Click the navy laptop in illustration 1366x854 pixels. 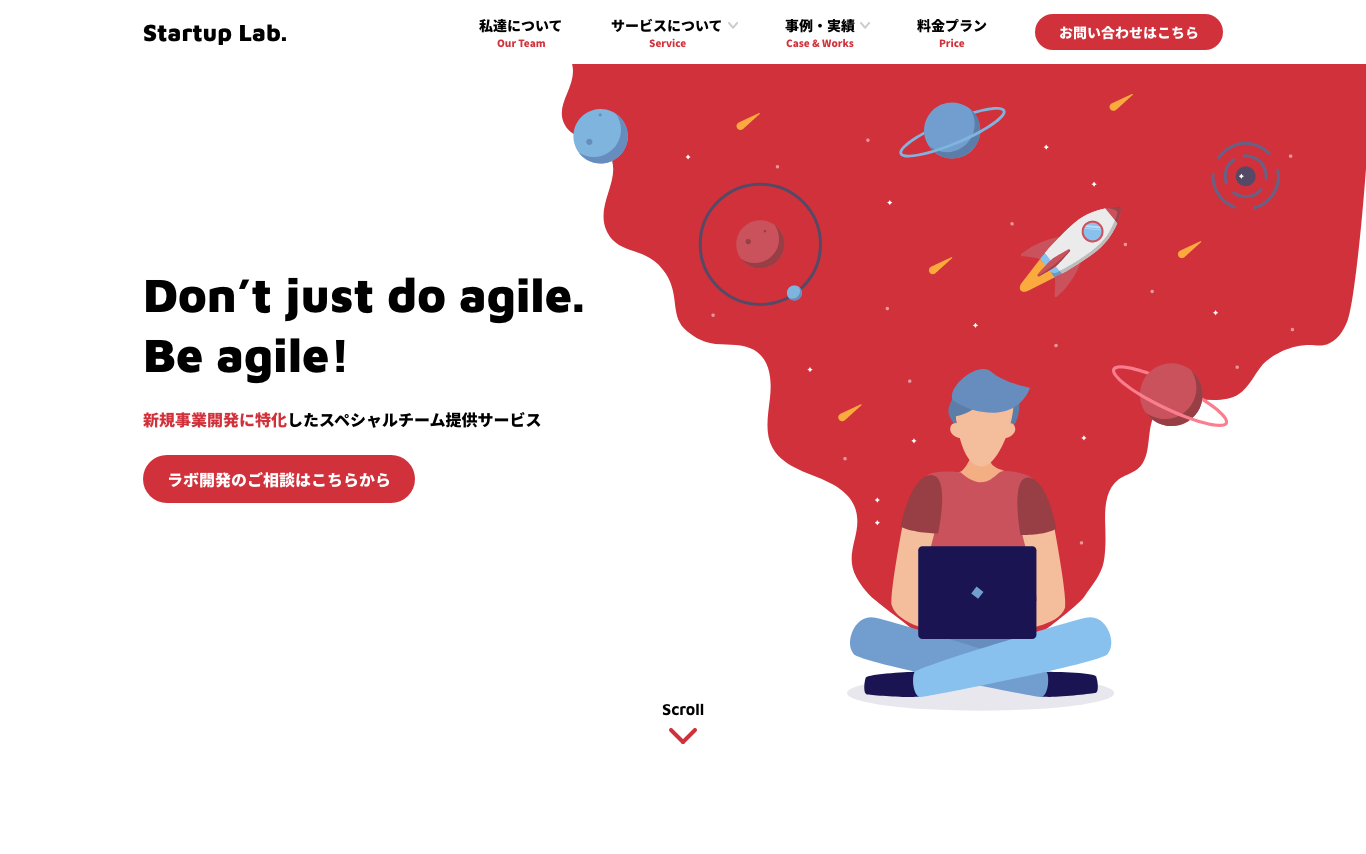coord(977,592)
